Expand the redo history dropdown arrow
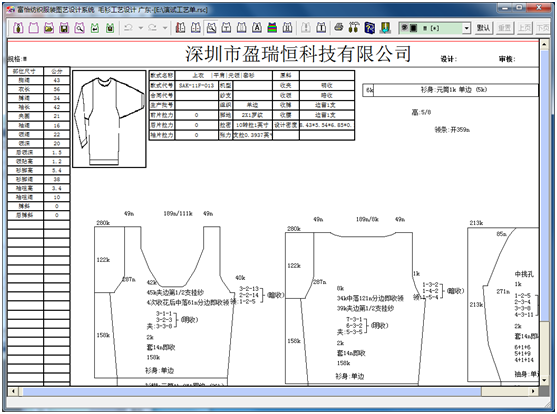 (165, 27)
